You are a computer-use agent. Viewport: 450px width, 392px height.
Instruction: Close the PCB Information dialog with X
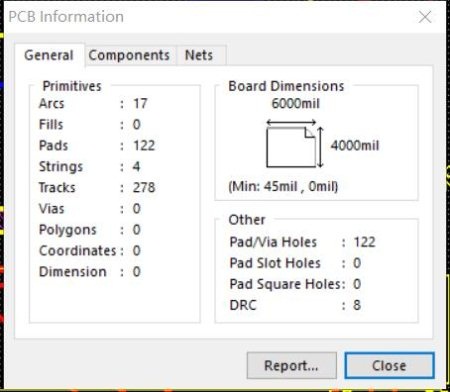coord(425,17)
